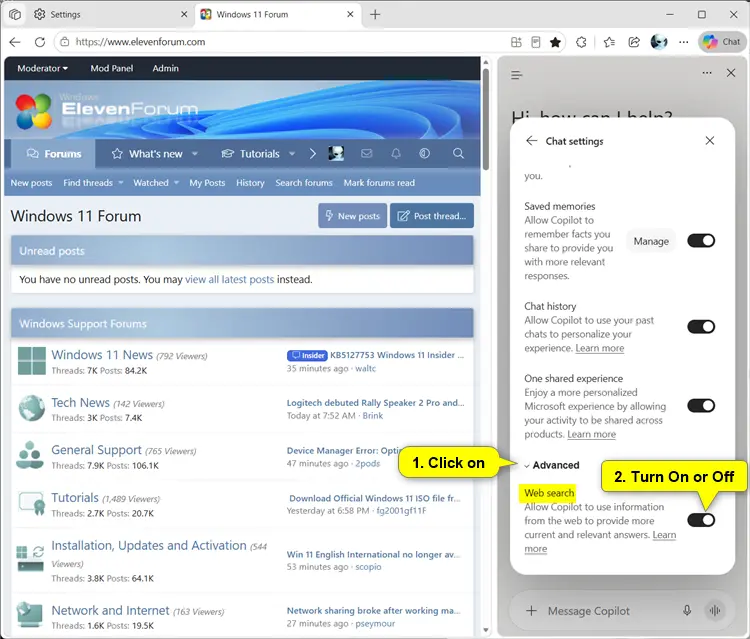
Task: Open Watched dropdown
Action: (x=156, y=183)
